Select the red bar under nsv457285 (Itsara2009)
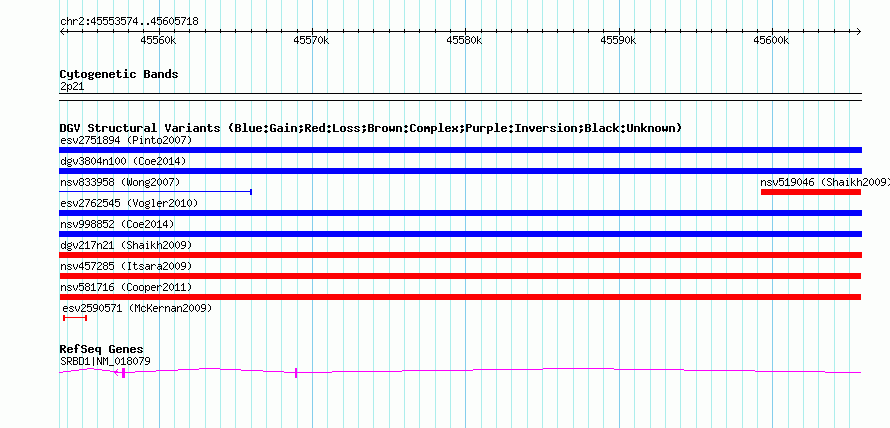 point(460,276)
